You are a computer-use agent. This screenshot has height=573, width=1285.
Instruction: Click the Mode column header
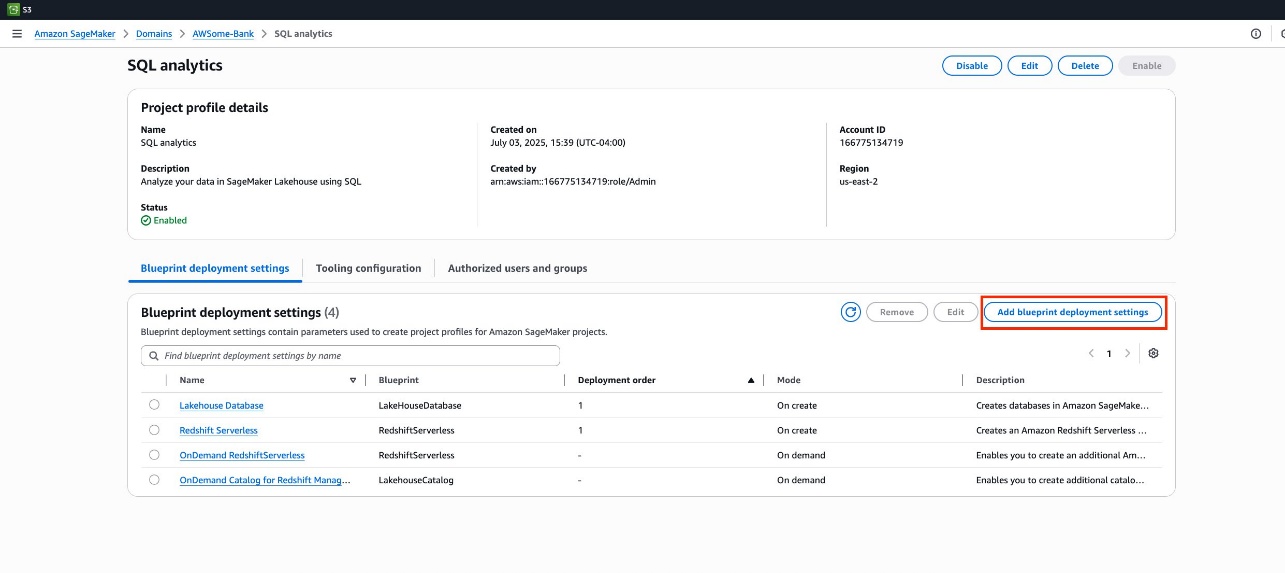coord(789,380)
